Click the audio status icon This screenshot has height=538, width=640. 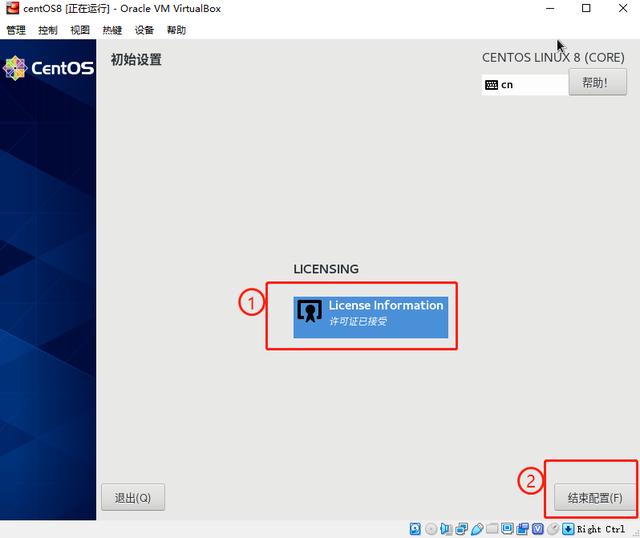tap(446, 529)
